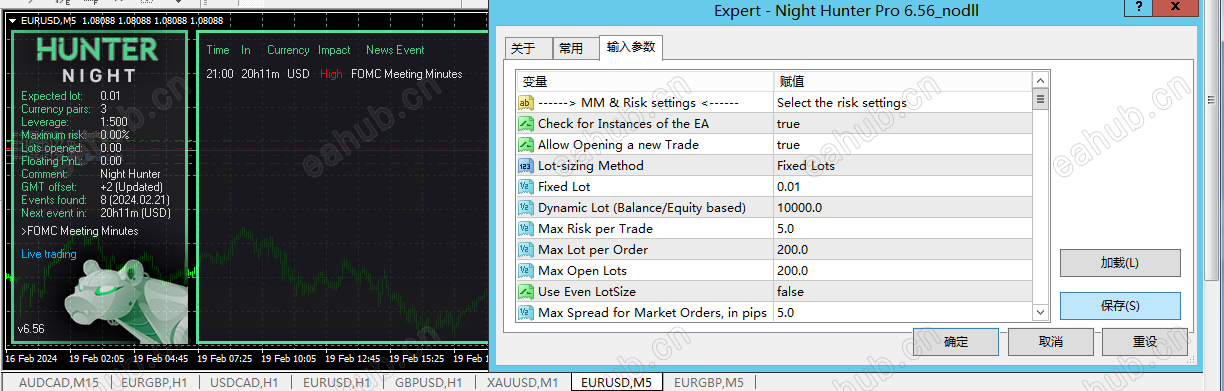The width and height of the screenshot is (1224, 391).
Task: Click the enum icon beside Lot-sizing Method
Action: click(526, 166)
